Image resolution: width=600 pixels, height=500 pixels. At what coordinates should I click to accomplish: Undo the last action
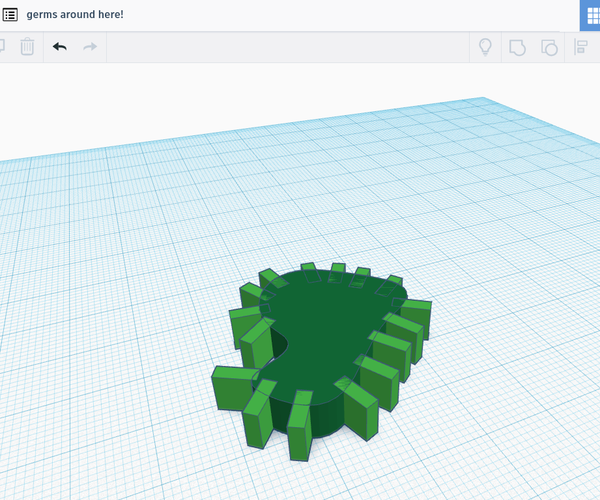coord(60,47)
